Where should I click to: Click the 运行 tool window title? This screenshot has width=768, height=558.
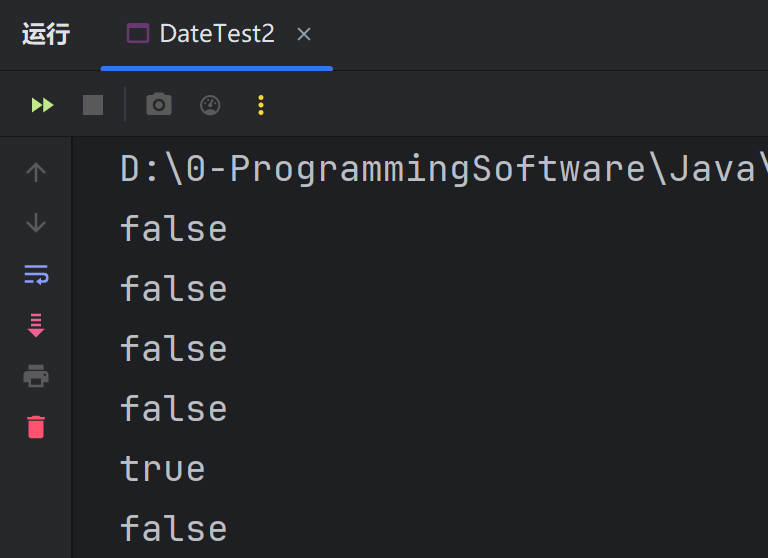click(46, 34)
